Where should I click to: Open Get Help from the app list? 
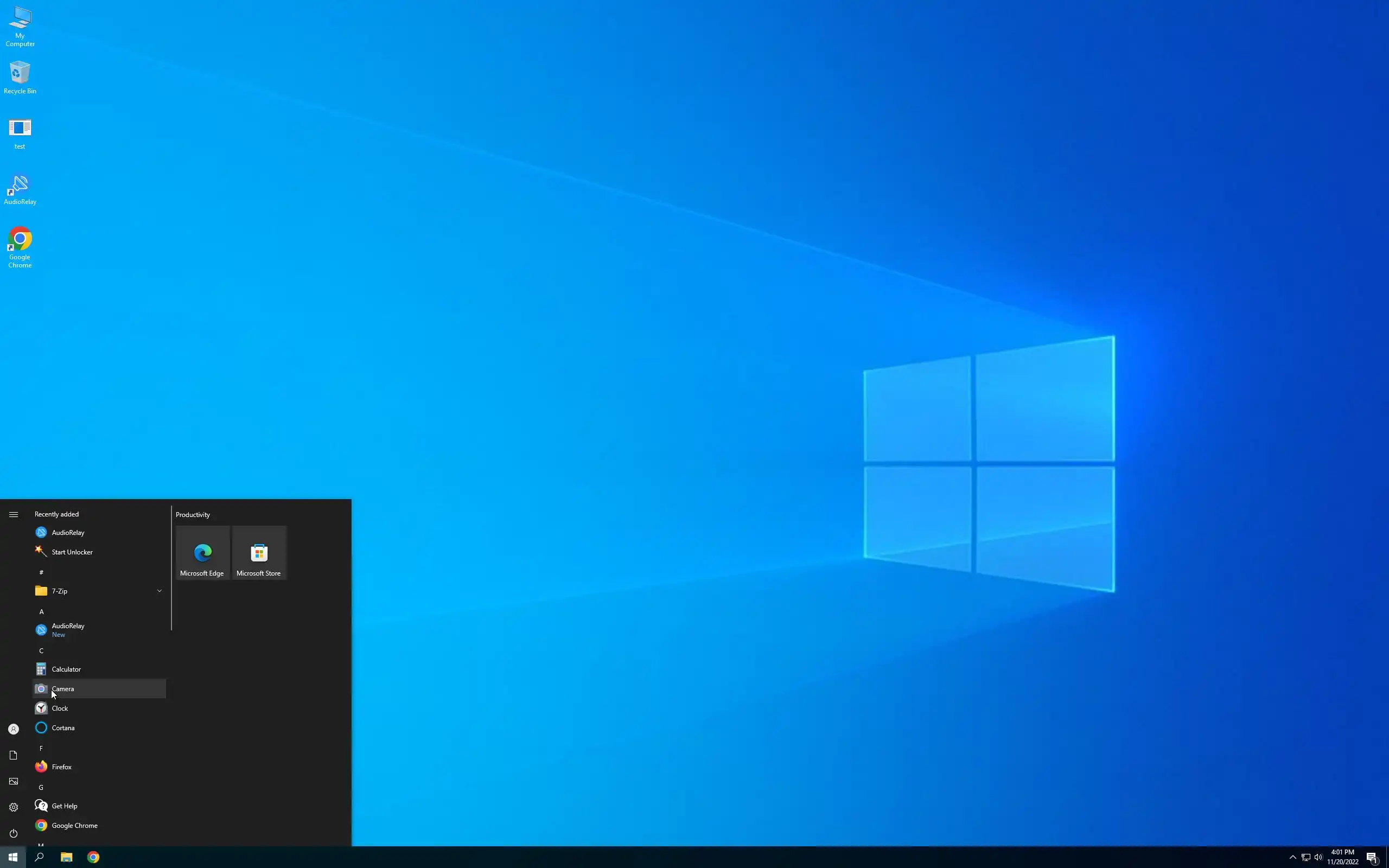pyautogui.click(x=64, y=806)
